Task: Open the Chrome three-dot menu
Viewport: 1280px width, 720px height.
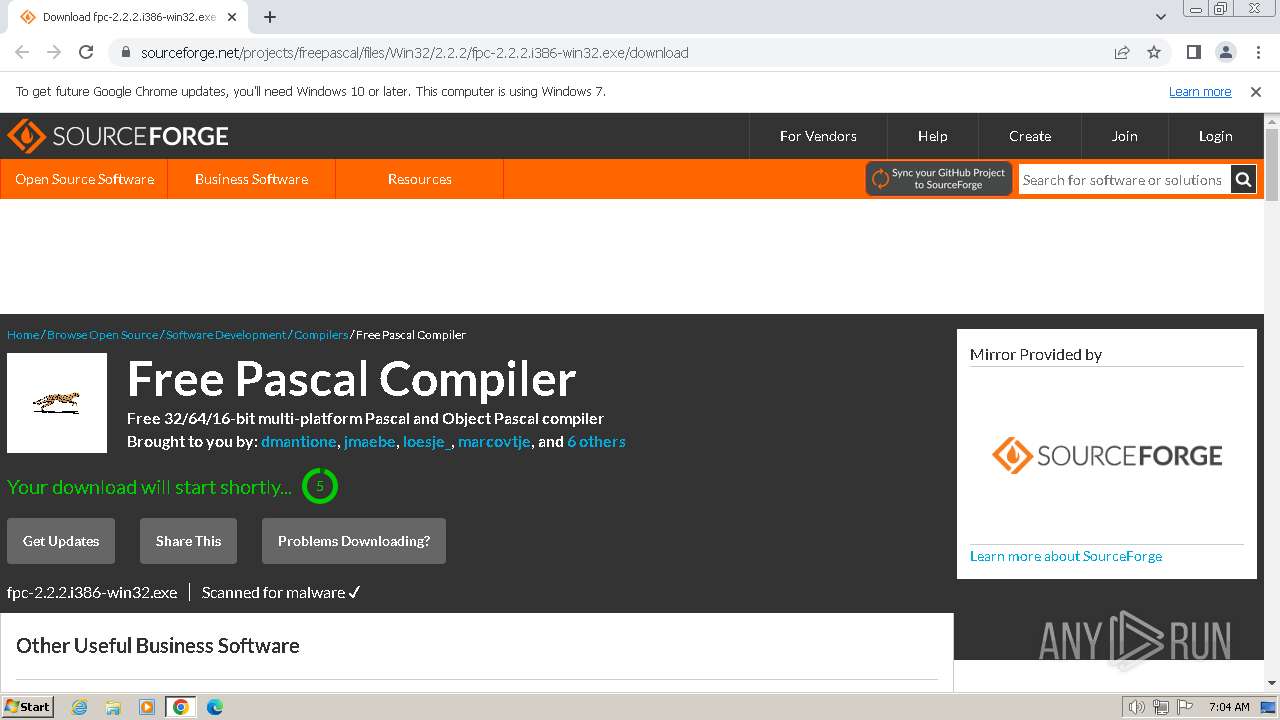Action: [1257, 53]
